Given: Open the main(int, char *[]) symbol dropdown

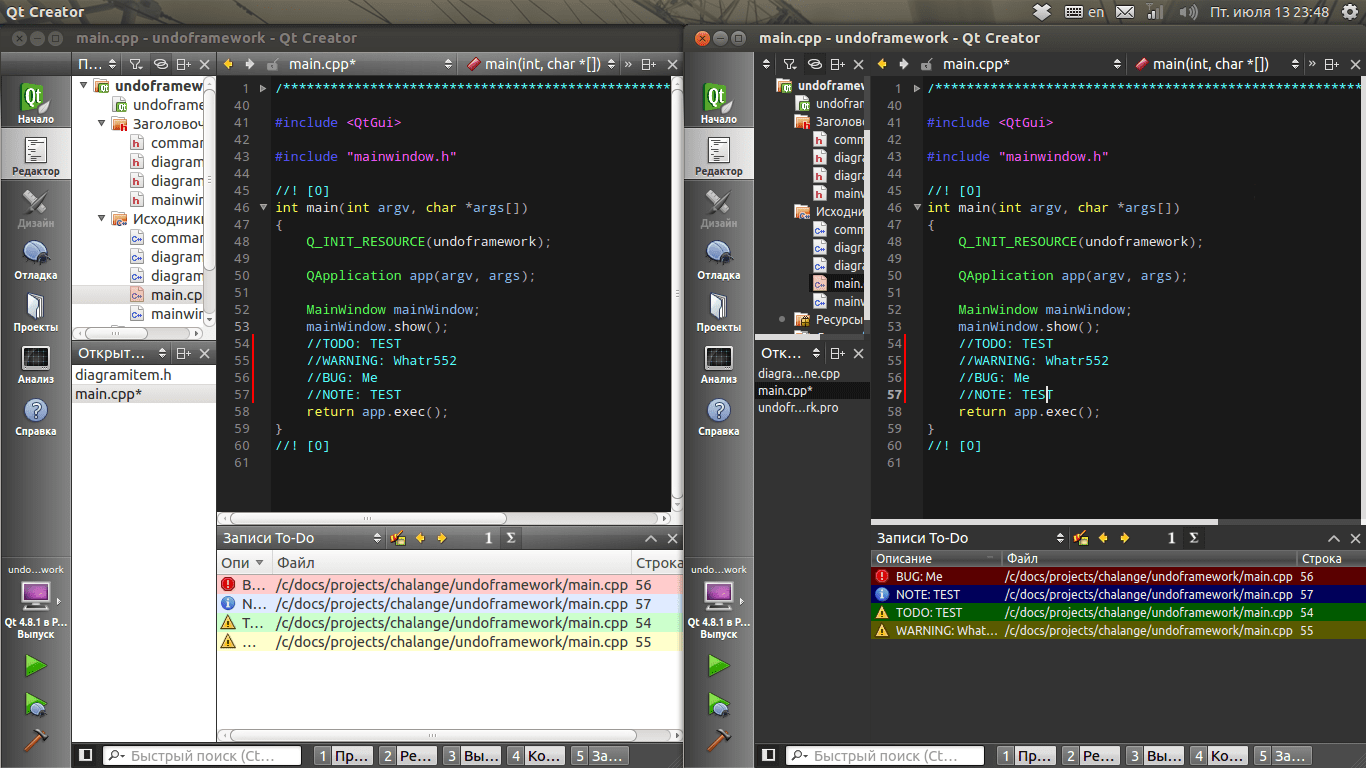Looking at the screenshot, I should tap(540, 63).
